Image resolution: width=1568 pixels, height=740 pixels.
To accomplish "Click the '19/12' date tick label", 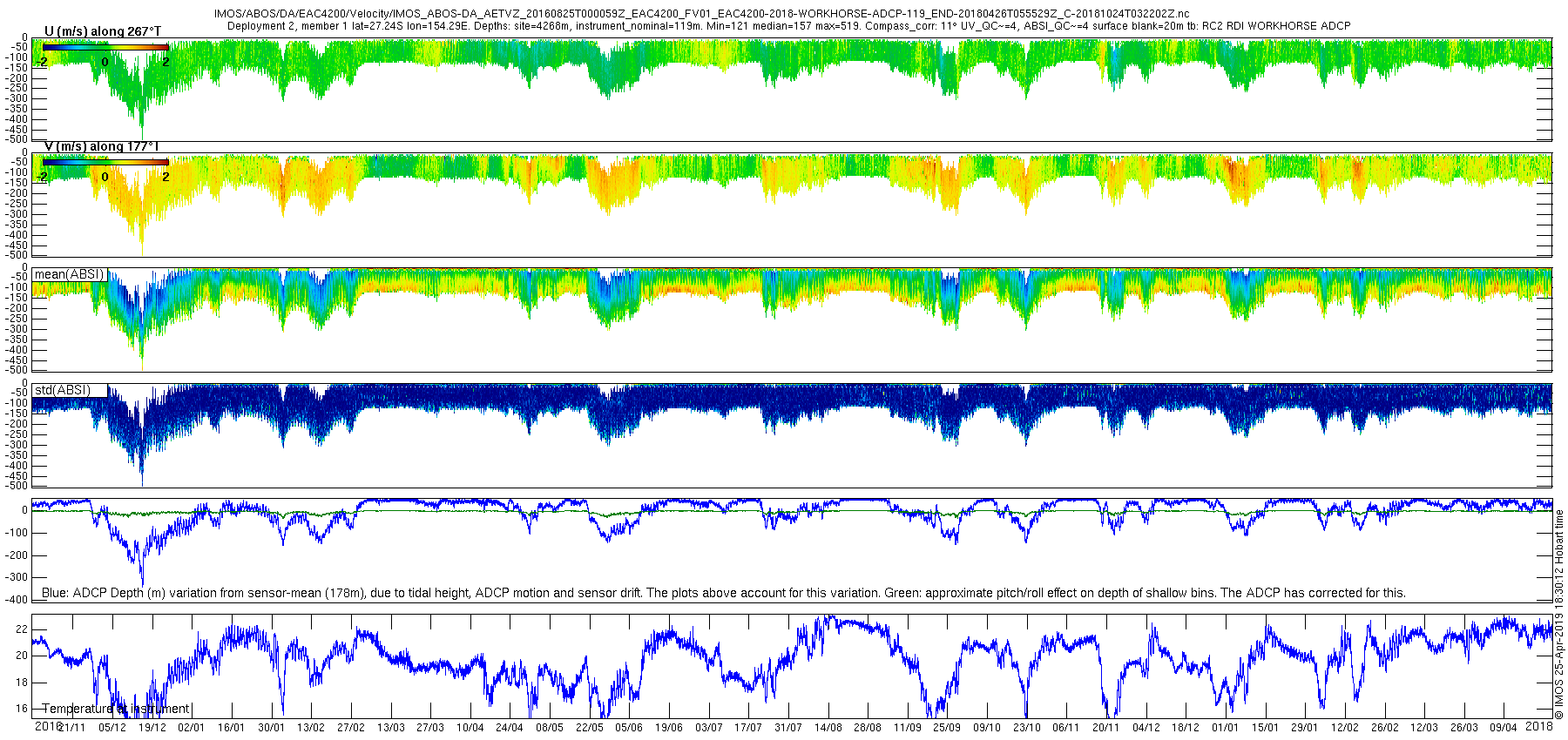I will coord(152,728).
